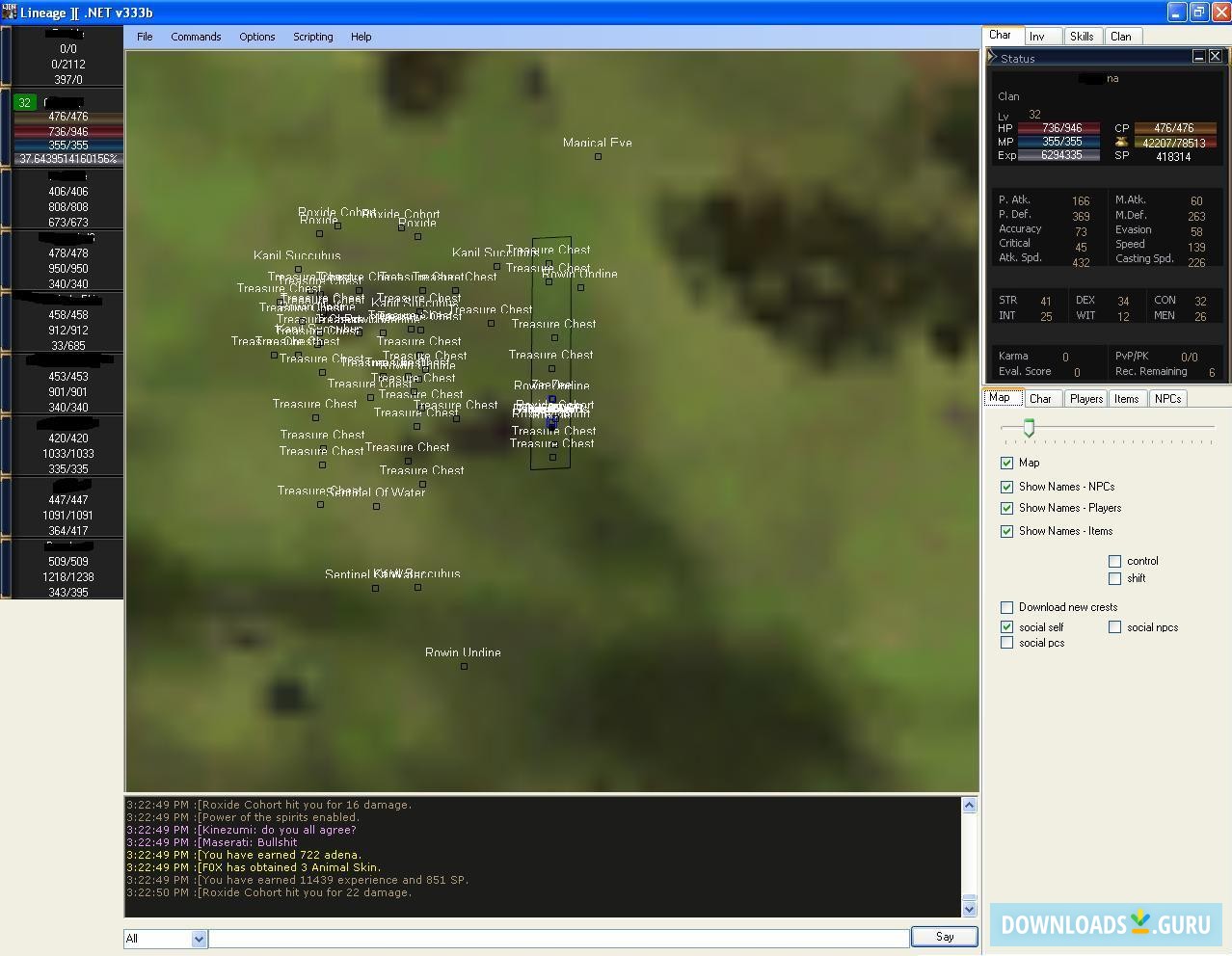Open the Players tab

click(x=1085, y=399)
